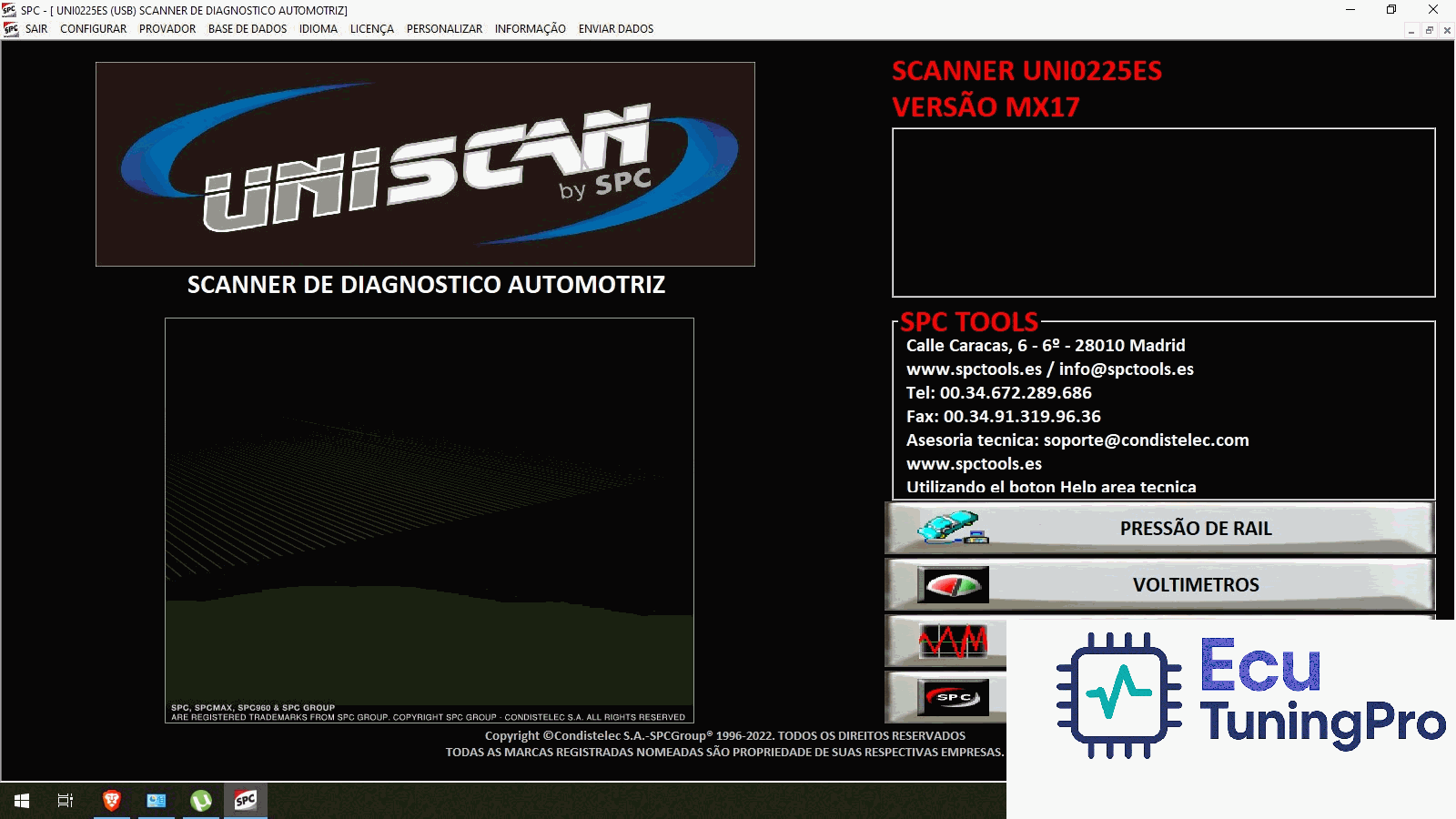Open the IDIOMA menu
1456x819 pixels.
318,29
